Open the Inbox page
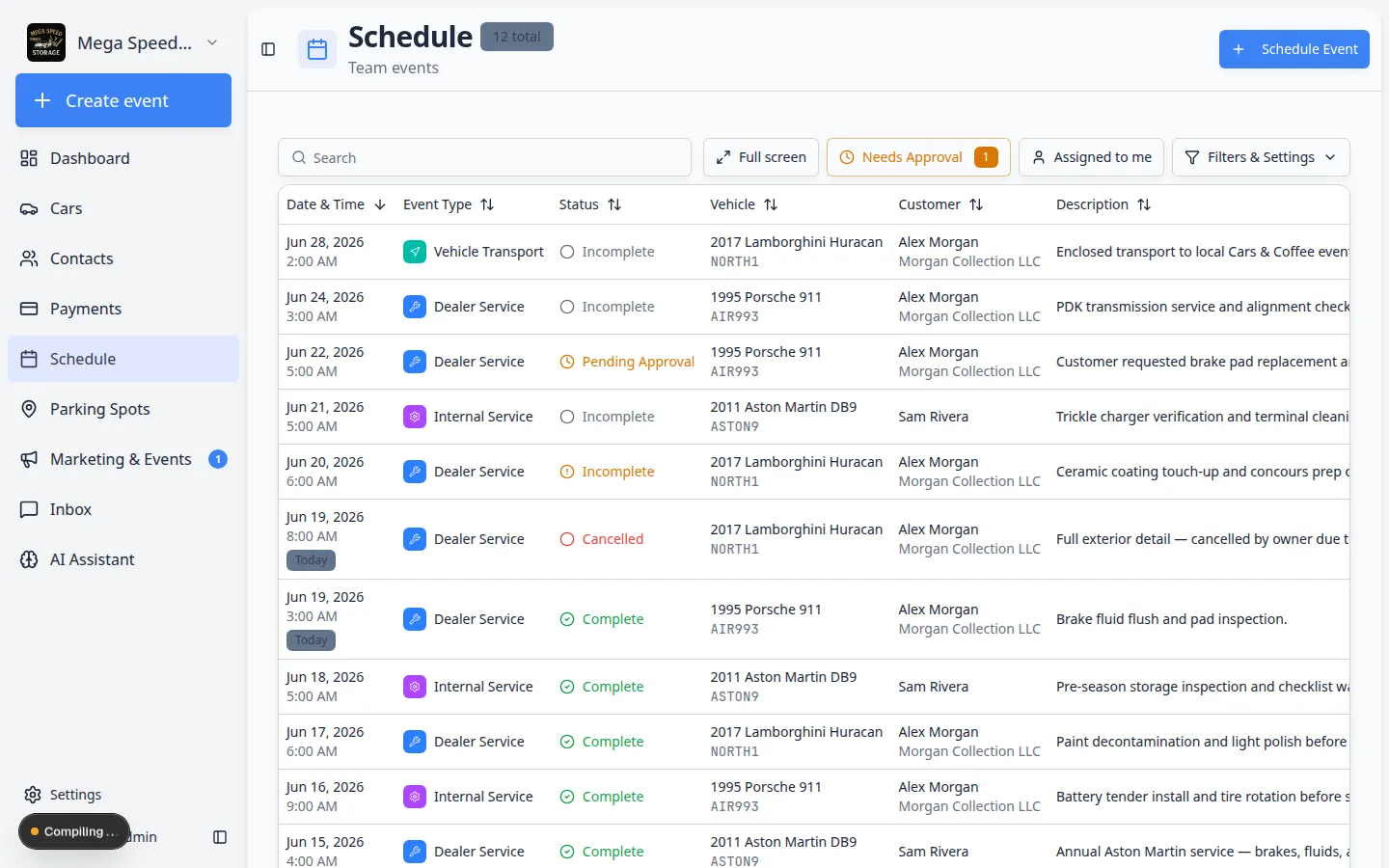Screen dimensions: 1389x868 pyautogui.click(x=123, y=509)
